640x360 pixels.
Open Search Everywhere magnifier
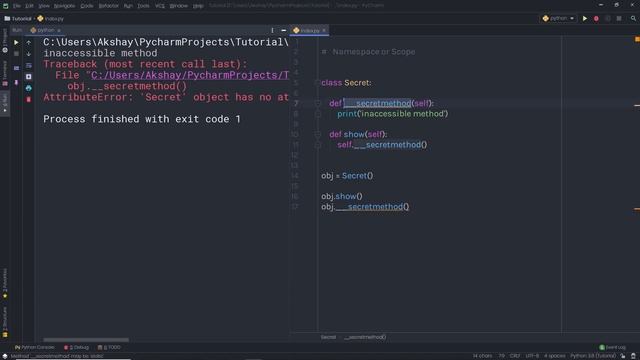coord(633,18)
